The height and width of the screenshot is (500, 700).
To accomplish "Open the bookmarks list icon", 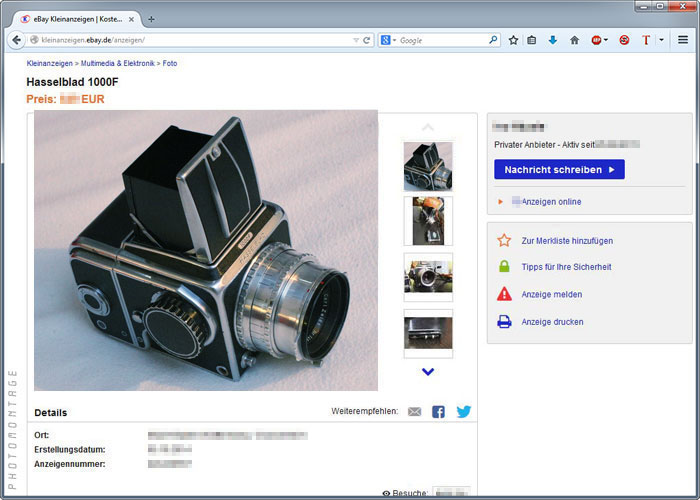I will [531, 40].
